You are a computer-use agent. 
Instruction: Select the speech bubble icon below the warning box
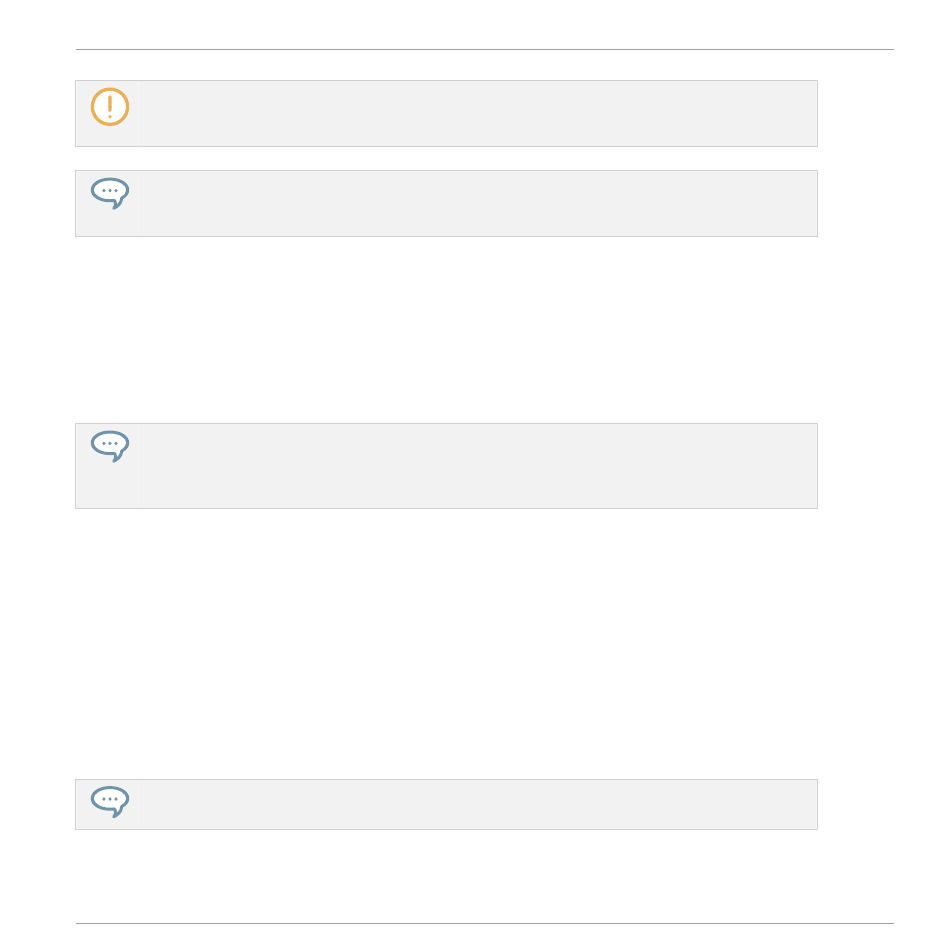pyautogui.click(x=110, y=193)
